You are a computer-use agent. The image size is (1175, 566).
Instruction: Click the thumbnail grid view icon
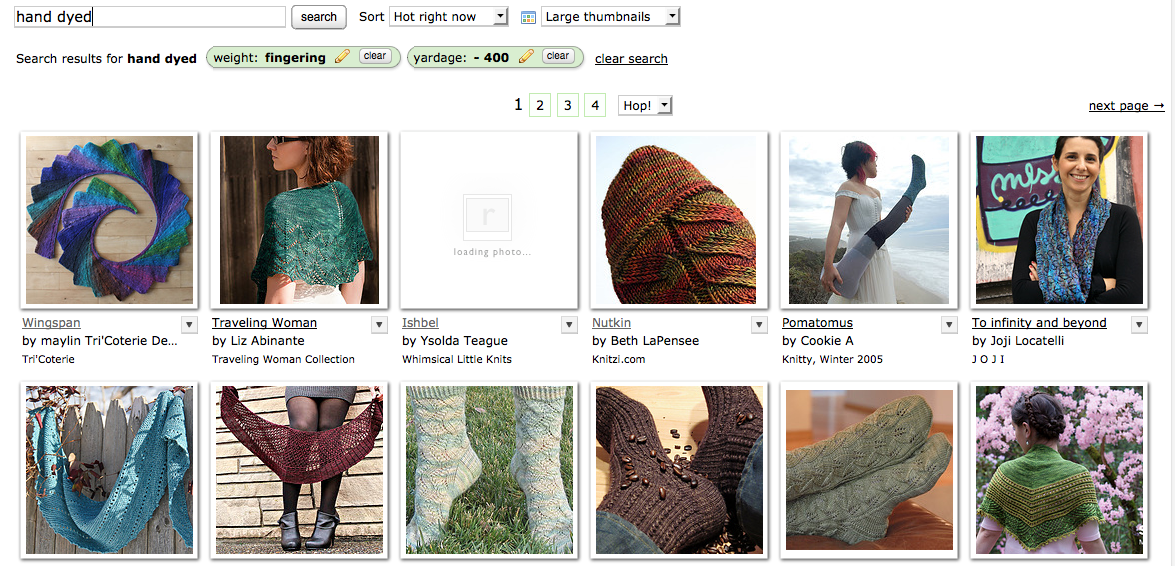point(528,17)
